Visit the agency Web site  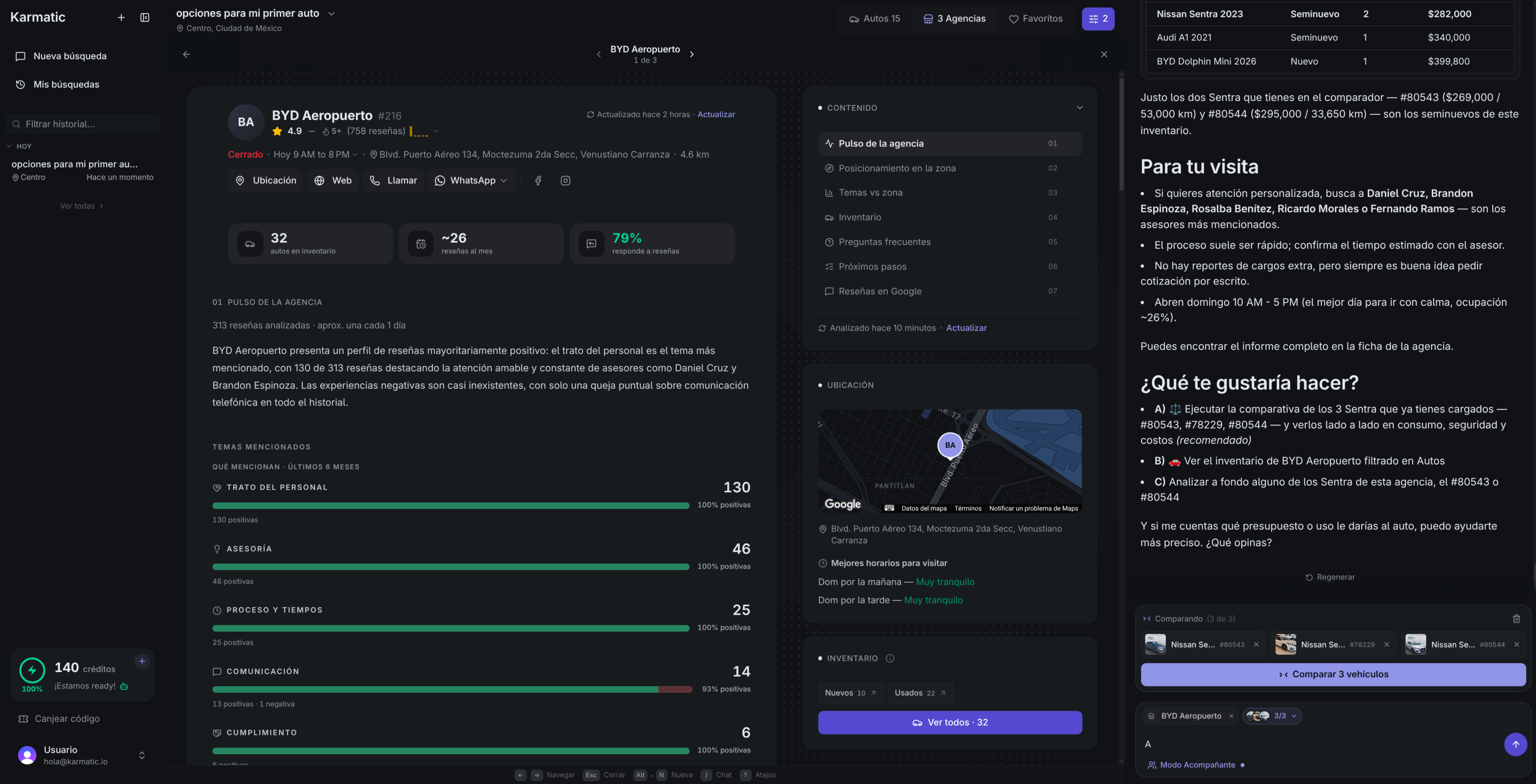333,181
